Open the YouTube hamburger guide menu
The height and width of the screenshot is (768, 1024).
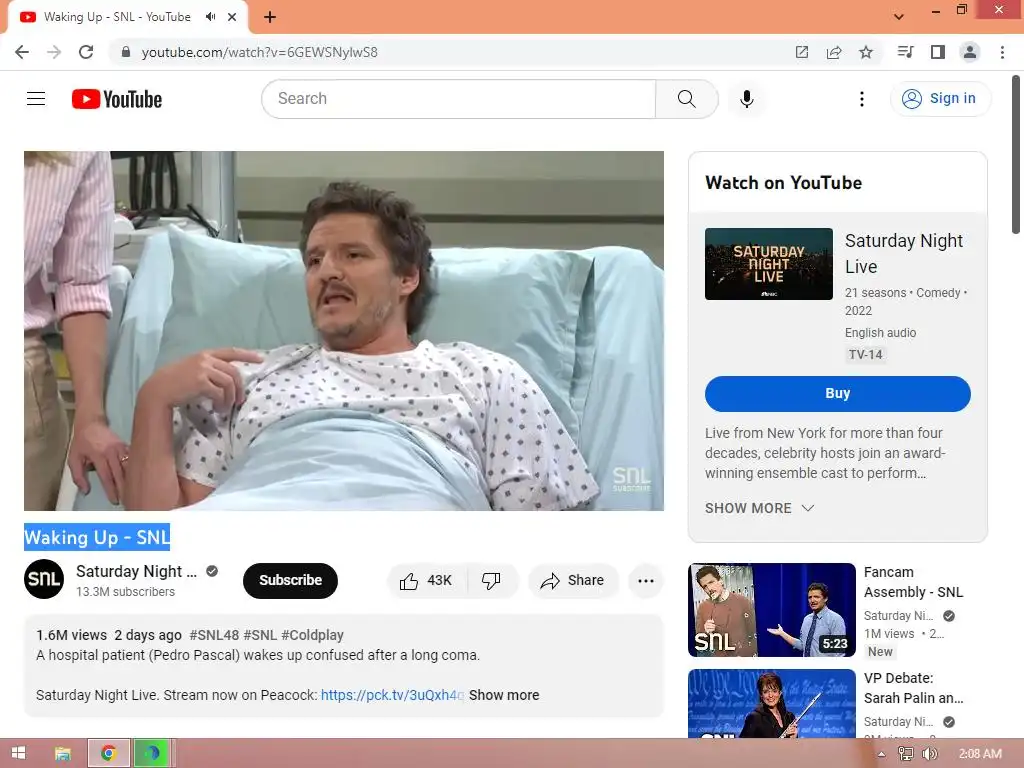pyautogui.click(x=36, y=99)
